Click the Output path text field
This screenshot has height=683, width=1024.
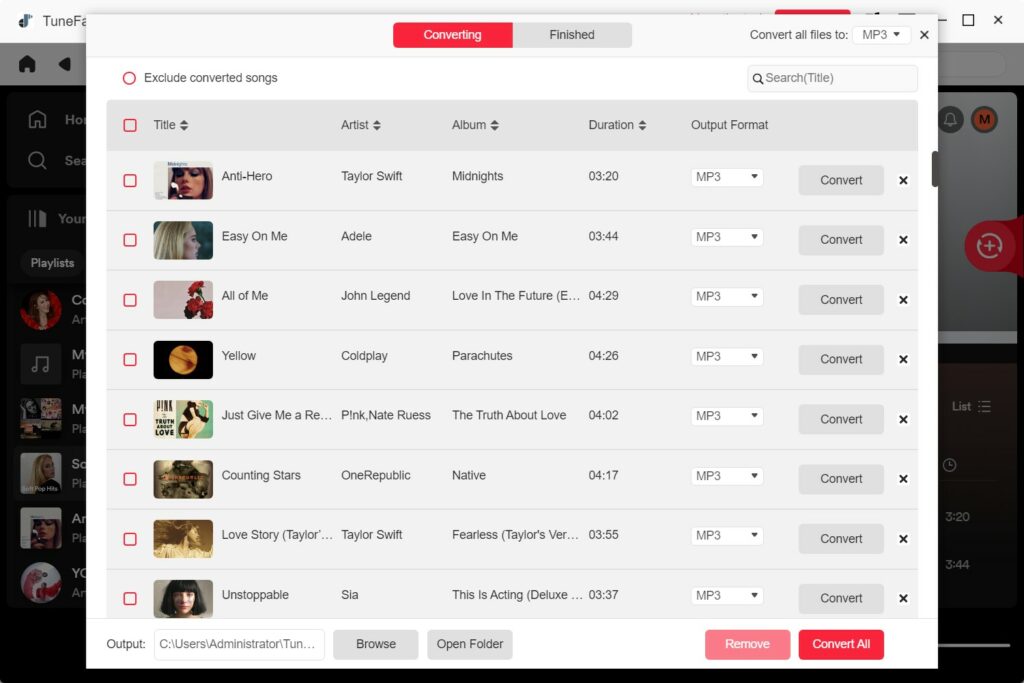tap(239, 644)
